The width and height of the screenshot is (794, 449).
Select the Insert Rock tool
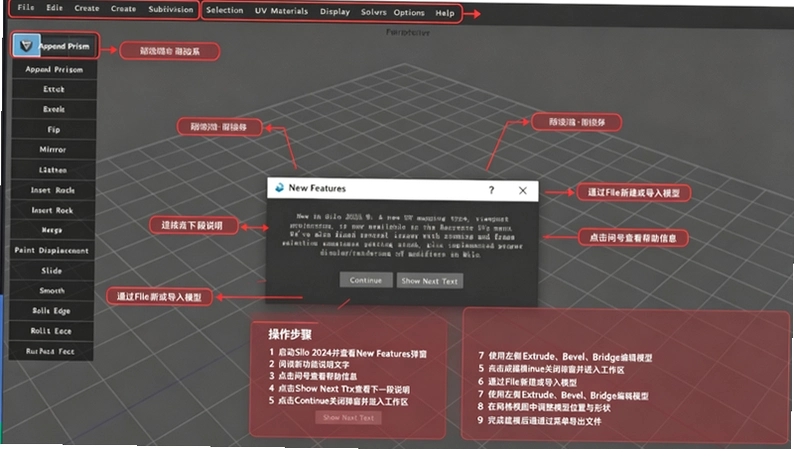tap(53, 210)
